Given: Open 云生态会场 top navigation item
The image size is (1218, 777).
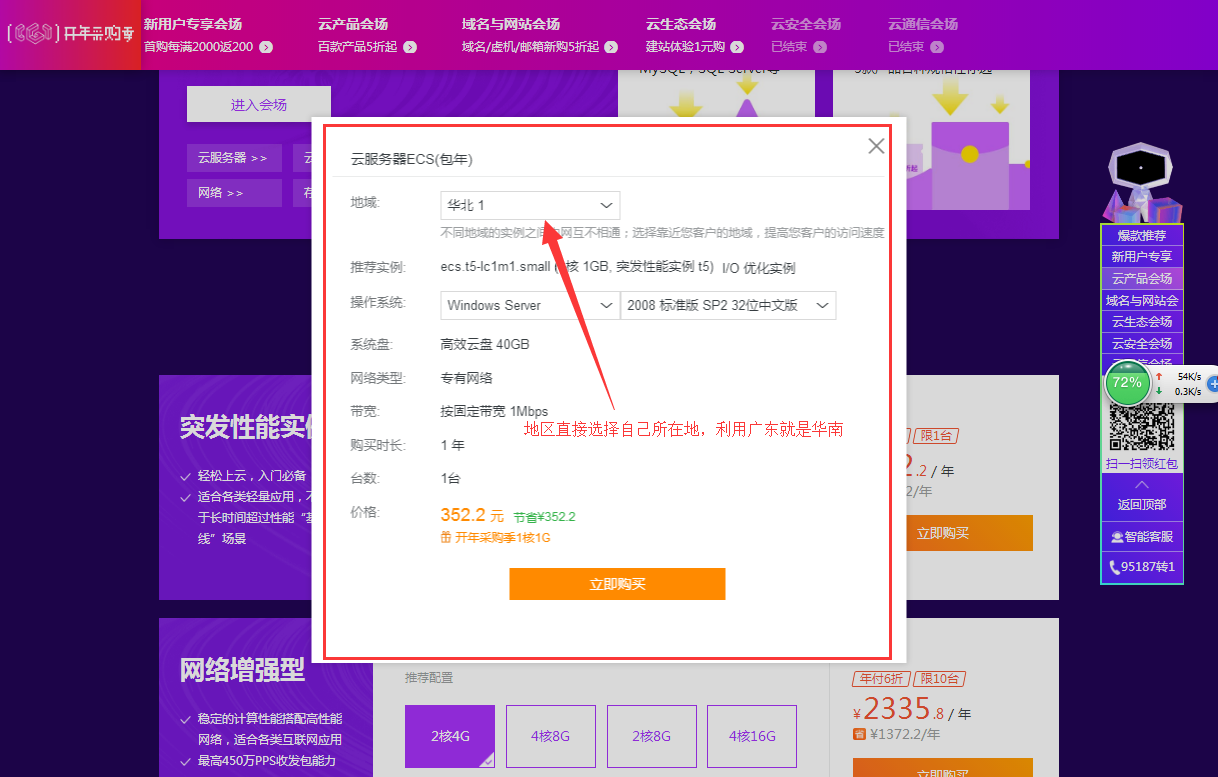Looking at the screenshot, I should (x=681, y=24).
